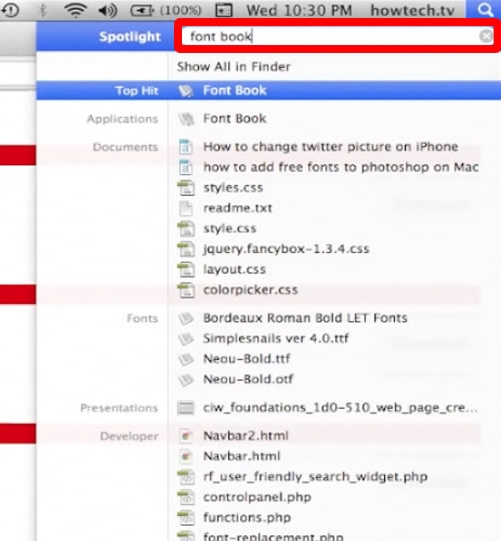
Task: Open the Top Hit Font Book
Action: click(x=268, y=90)
